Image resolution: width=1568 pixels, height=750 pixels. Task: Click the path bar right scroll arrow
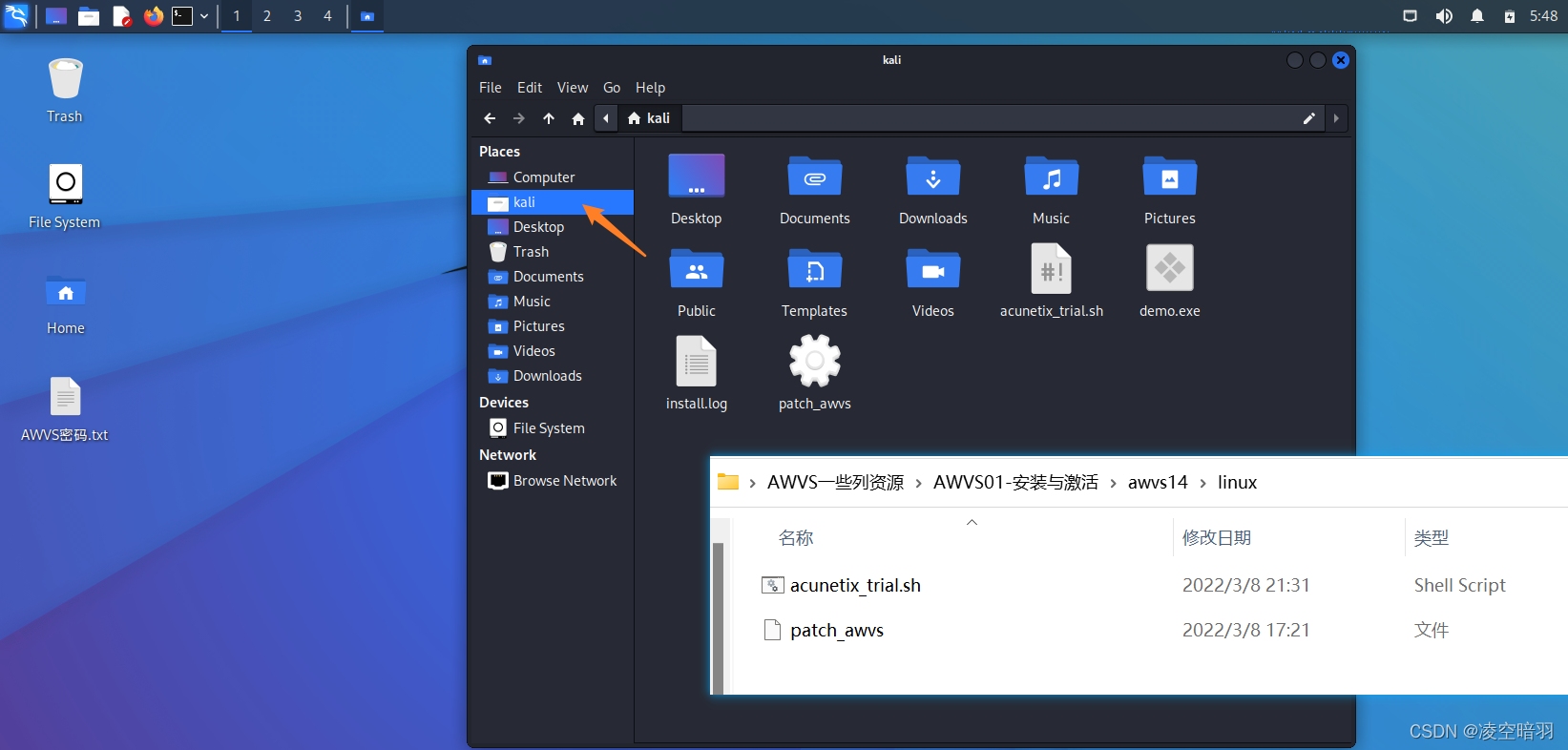(x=1336, y=118)
